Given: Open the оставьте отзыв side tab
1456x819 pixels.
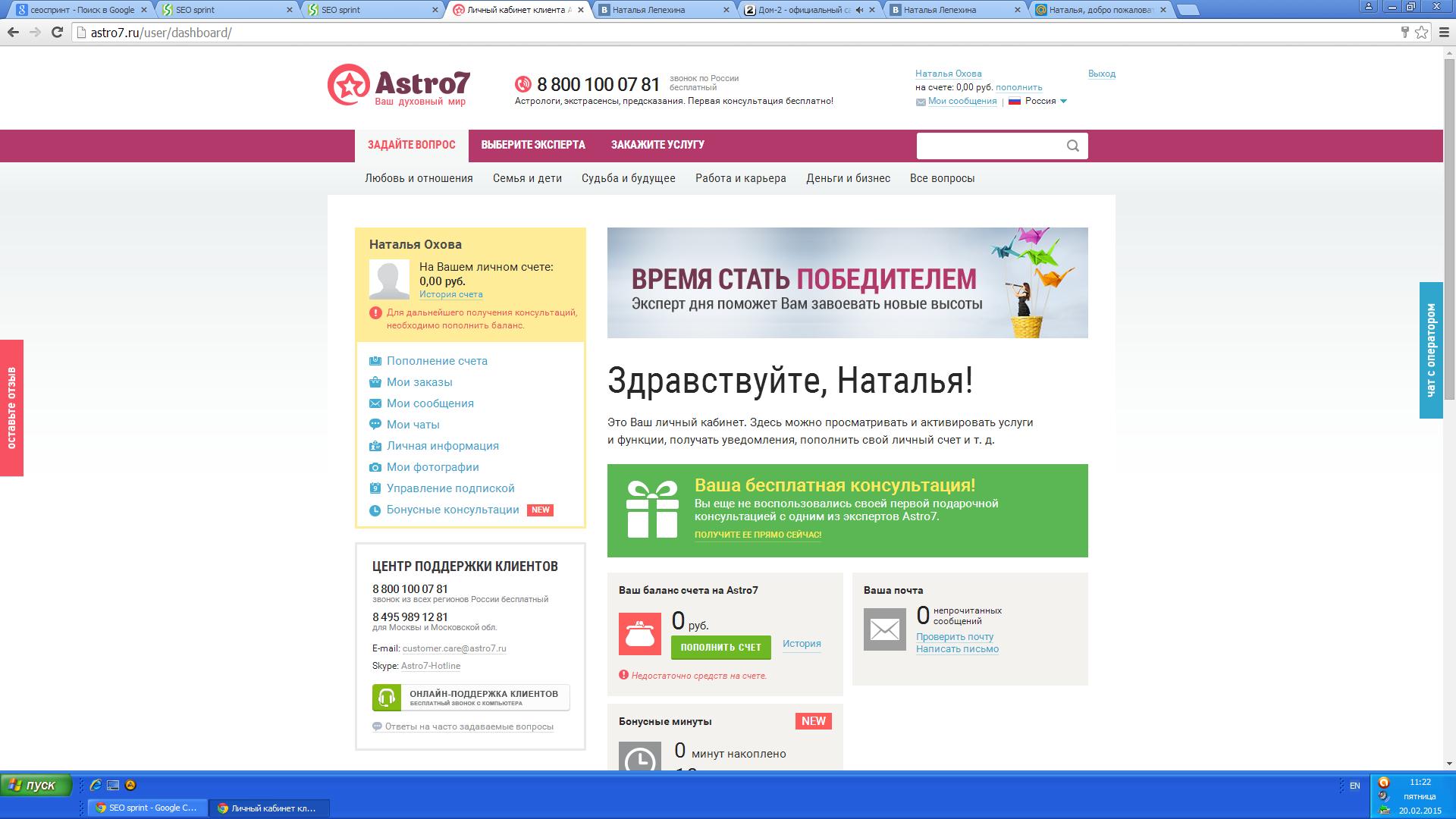Looking at the screenshot, I should tap(11, 408).
